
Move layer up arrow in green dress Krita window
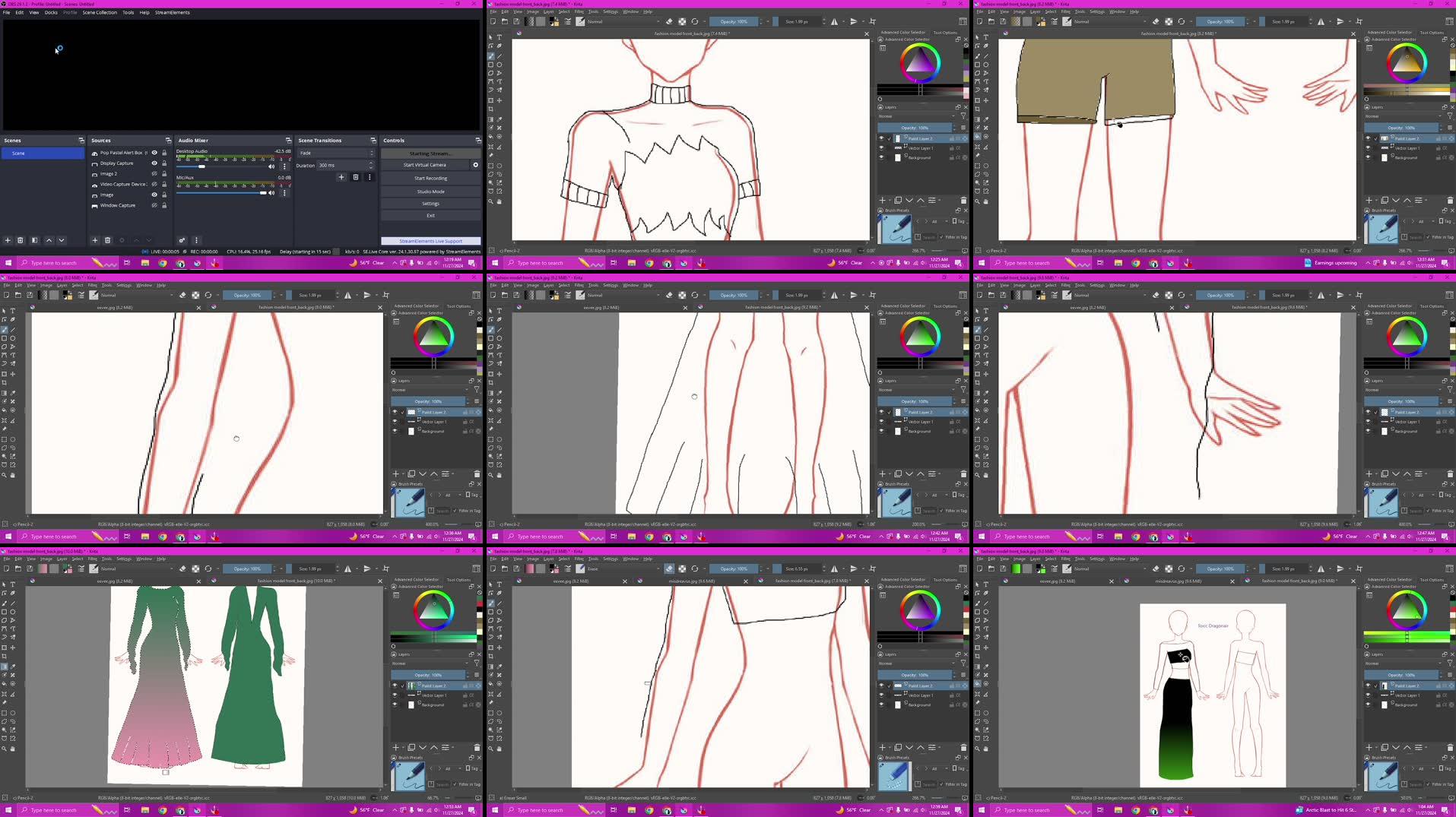[434, 748]
